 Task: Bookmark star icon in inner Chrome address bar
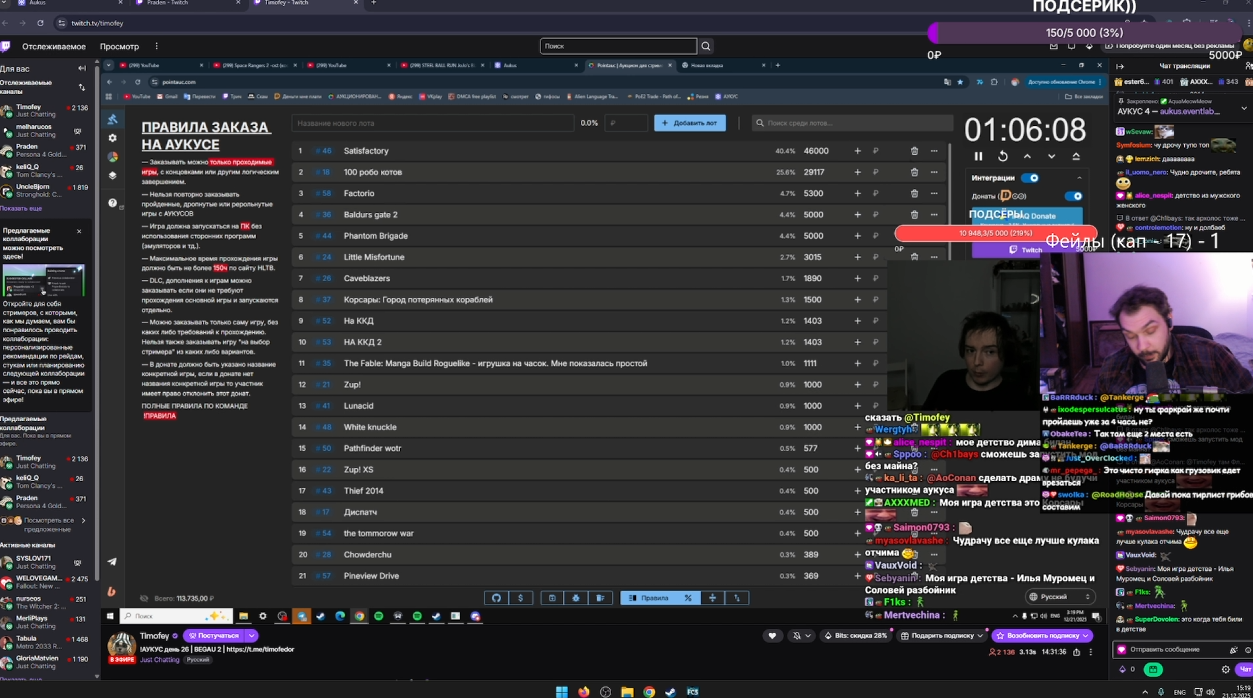click(960, 82)
